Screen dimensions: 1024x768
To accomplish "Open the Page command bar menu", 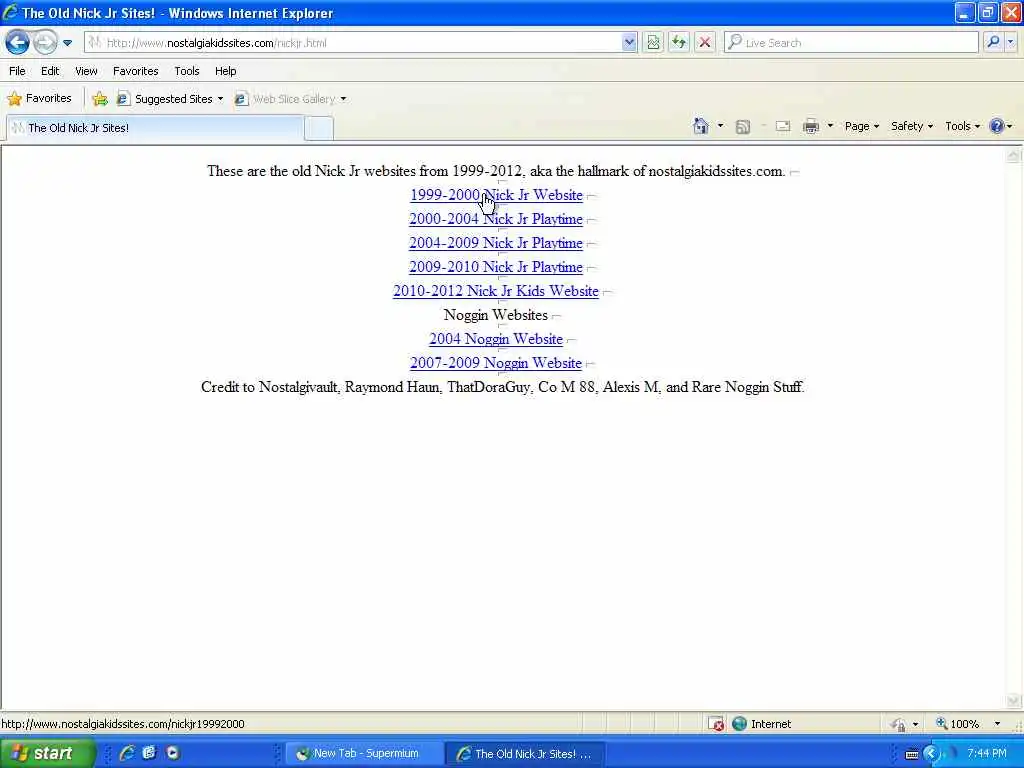I will (861, 126).
